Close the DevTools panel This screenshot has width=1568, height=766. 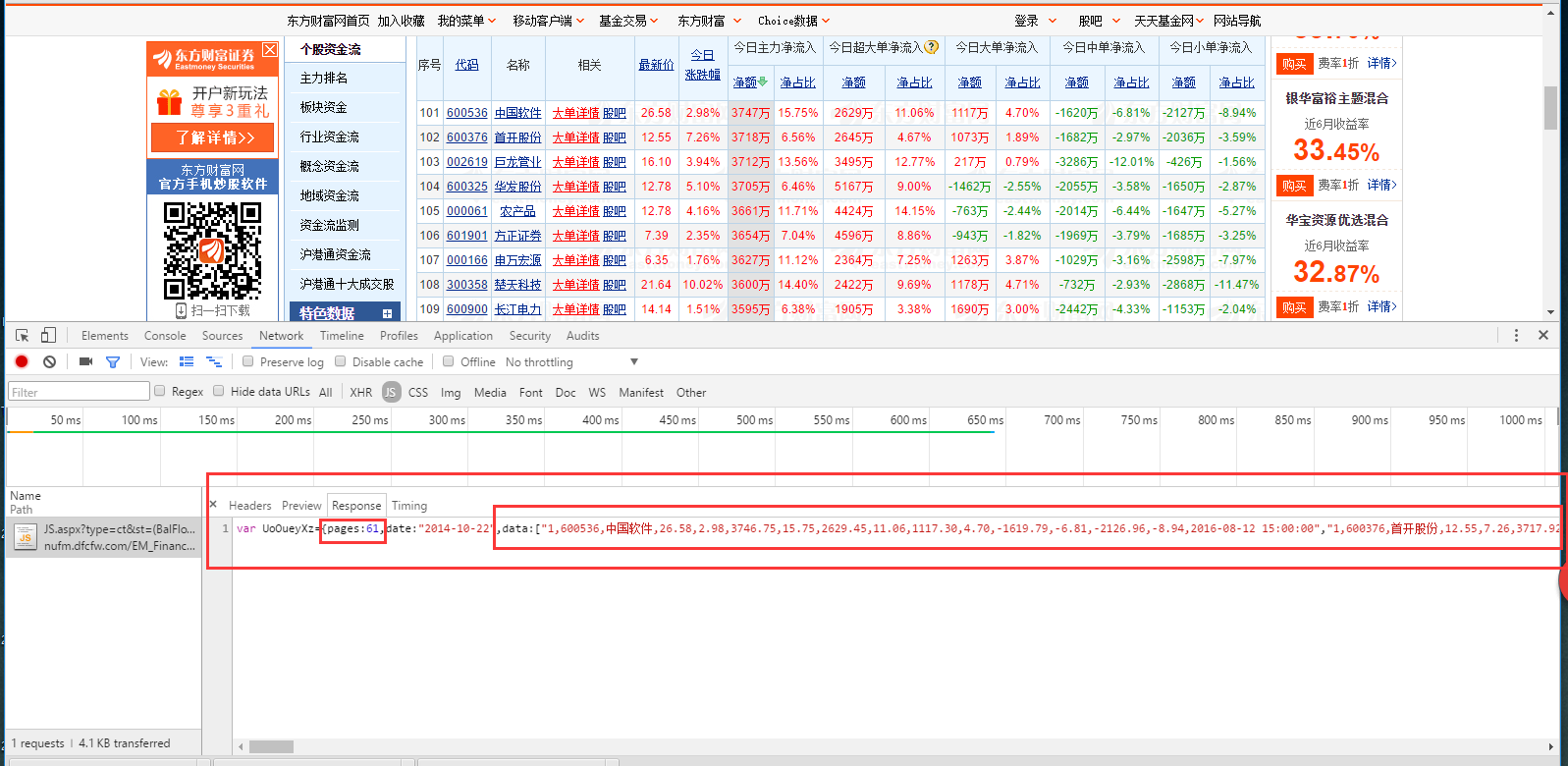pyautogui.click(x=1543, y=335)
